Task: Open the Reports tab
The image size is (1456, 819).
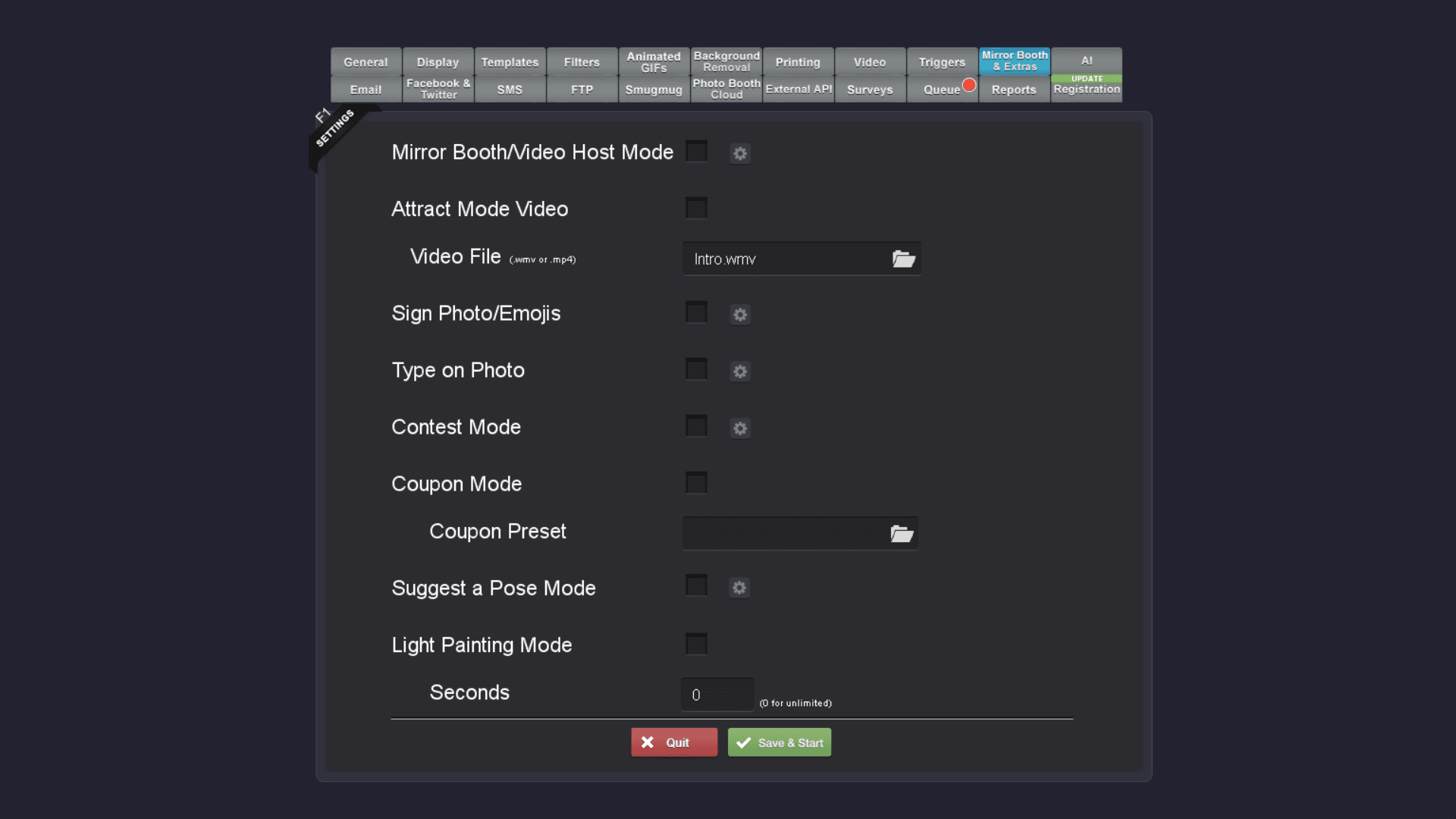Action: coord(1014,89)
